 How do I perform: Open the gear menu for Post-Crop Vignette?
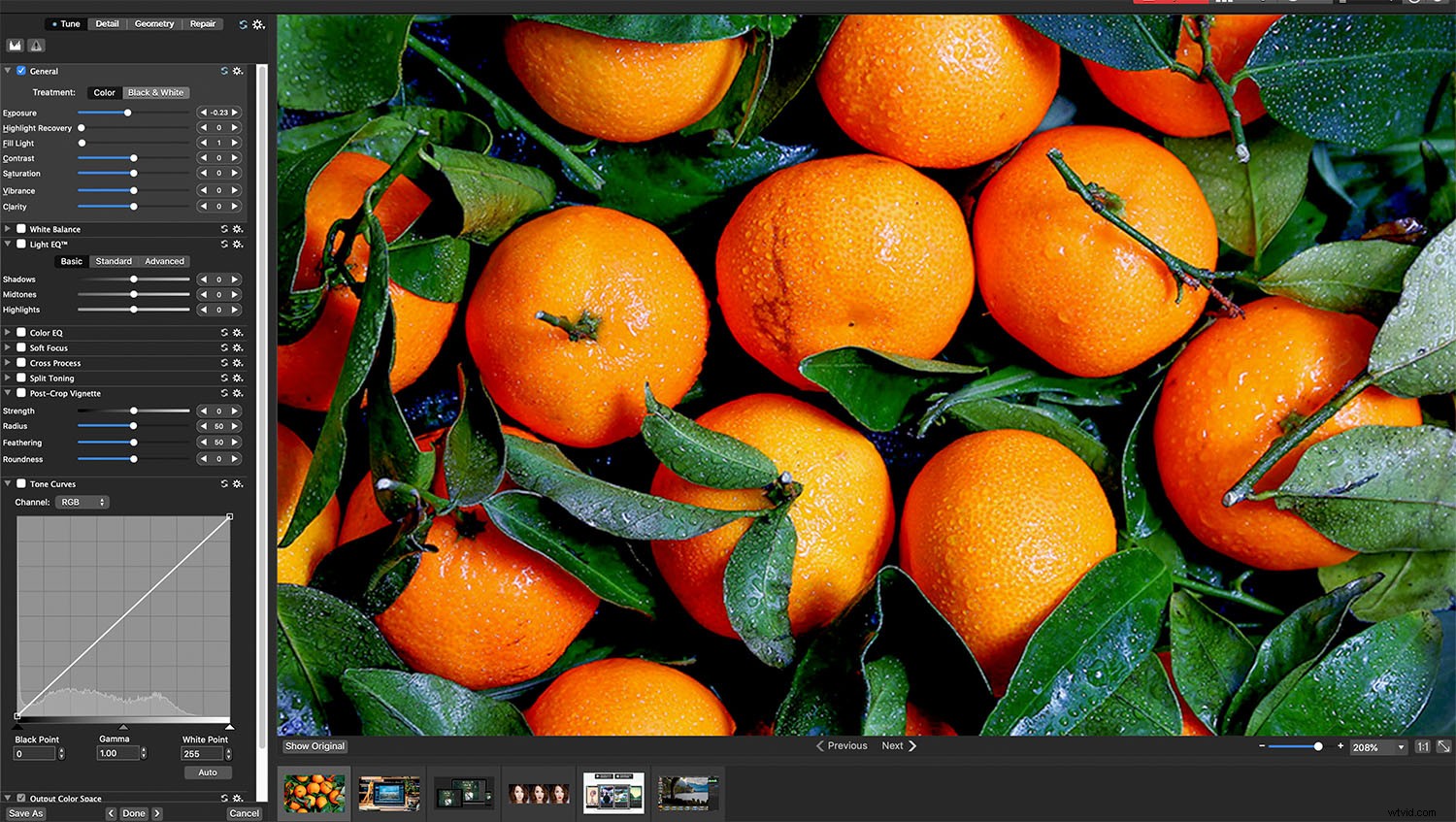coord(238,393)
